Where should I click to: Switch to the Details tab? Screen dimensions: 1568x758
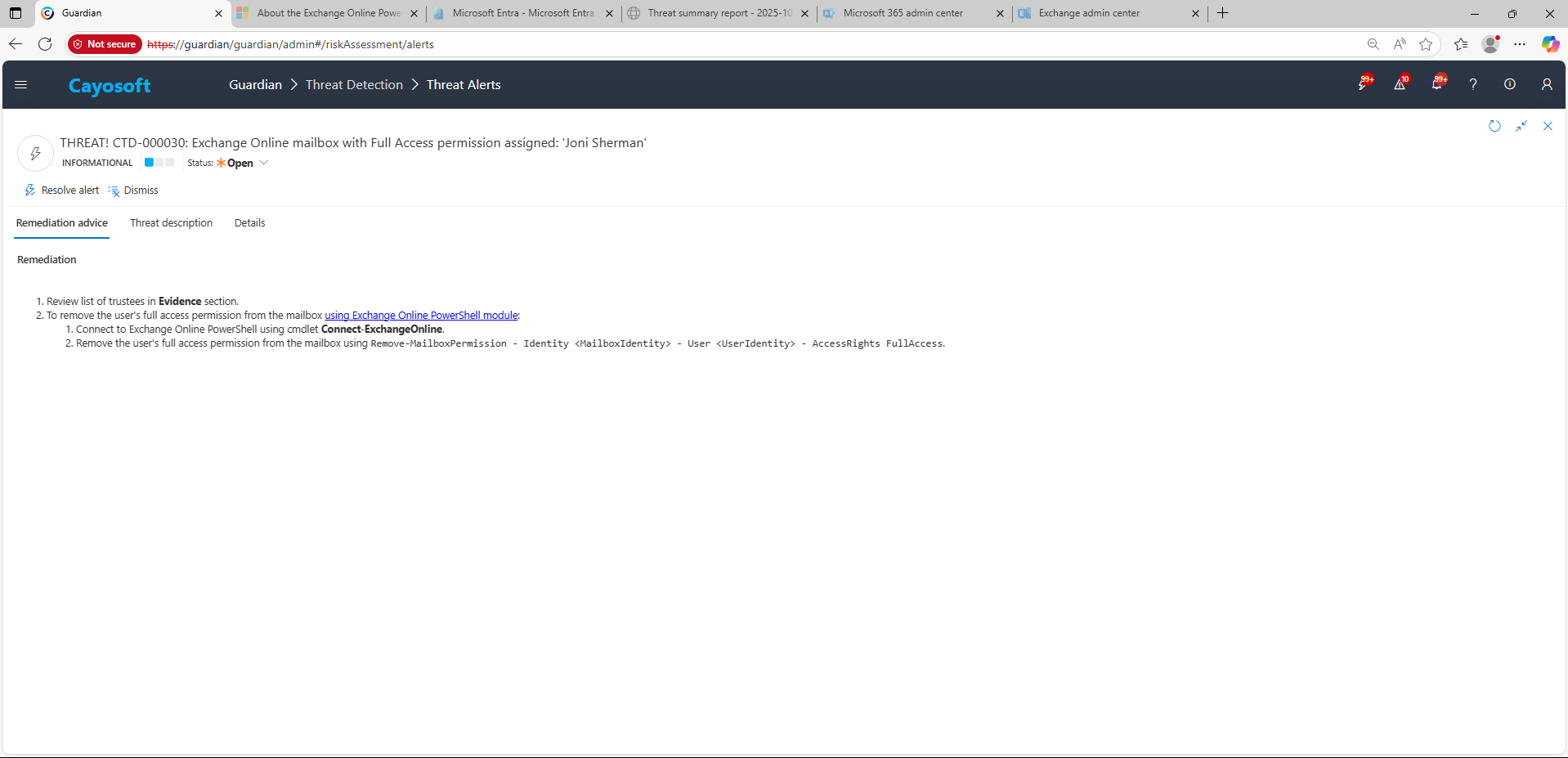coord(249,223)
